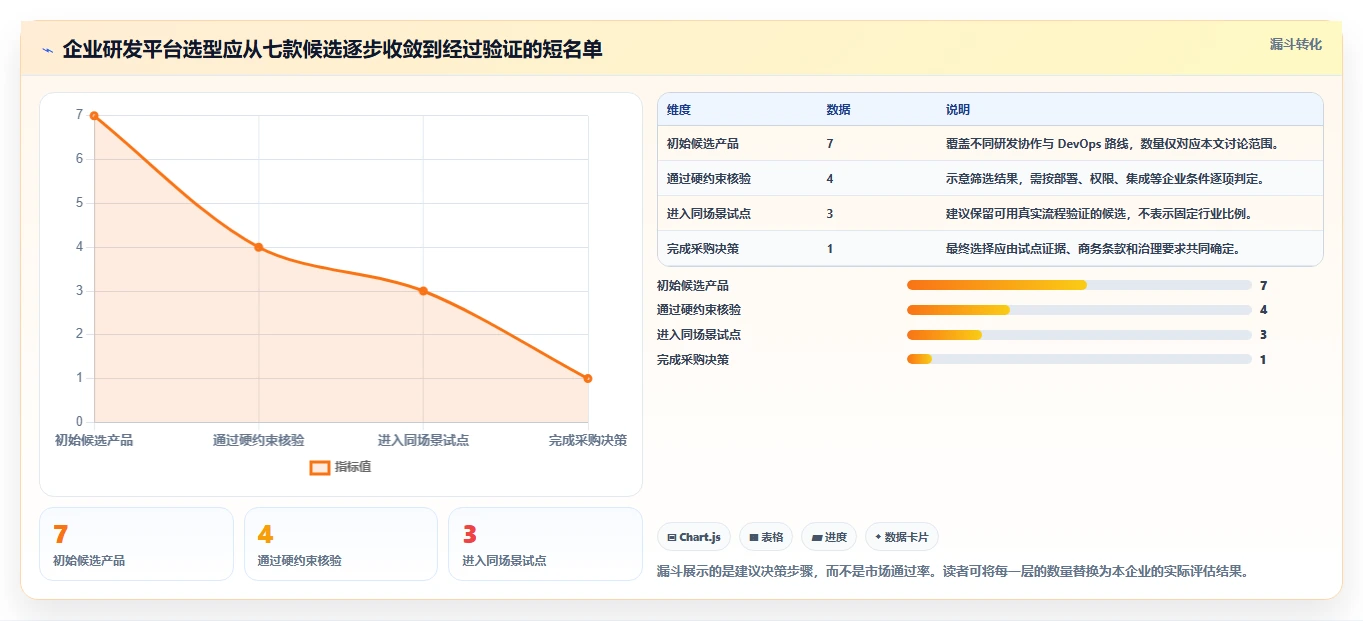Click the orange legend box for 指标值

(x=320, y=467)
